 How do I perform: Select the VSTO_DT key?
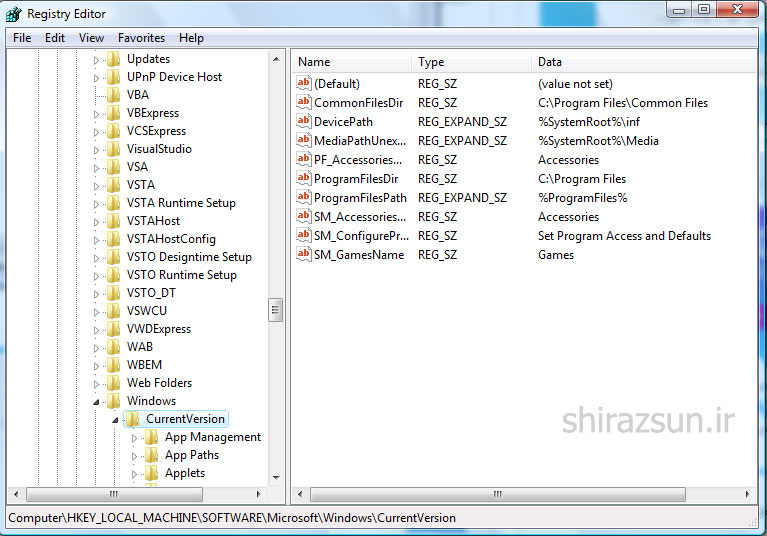pos(151,293)
